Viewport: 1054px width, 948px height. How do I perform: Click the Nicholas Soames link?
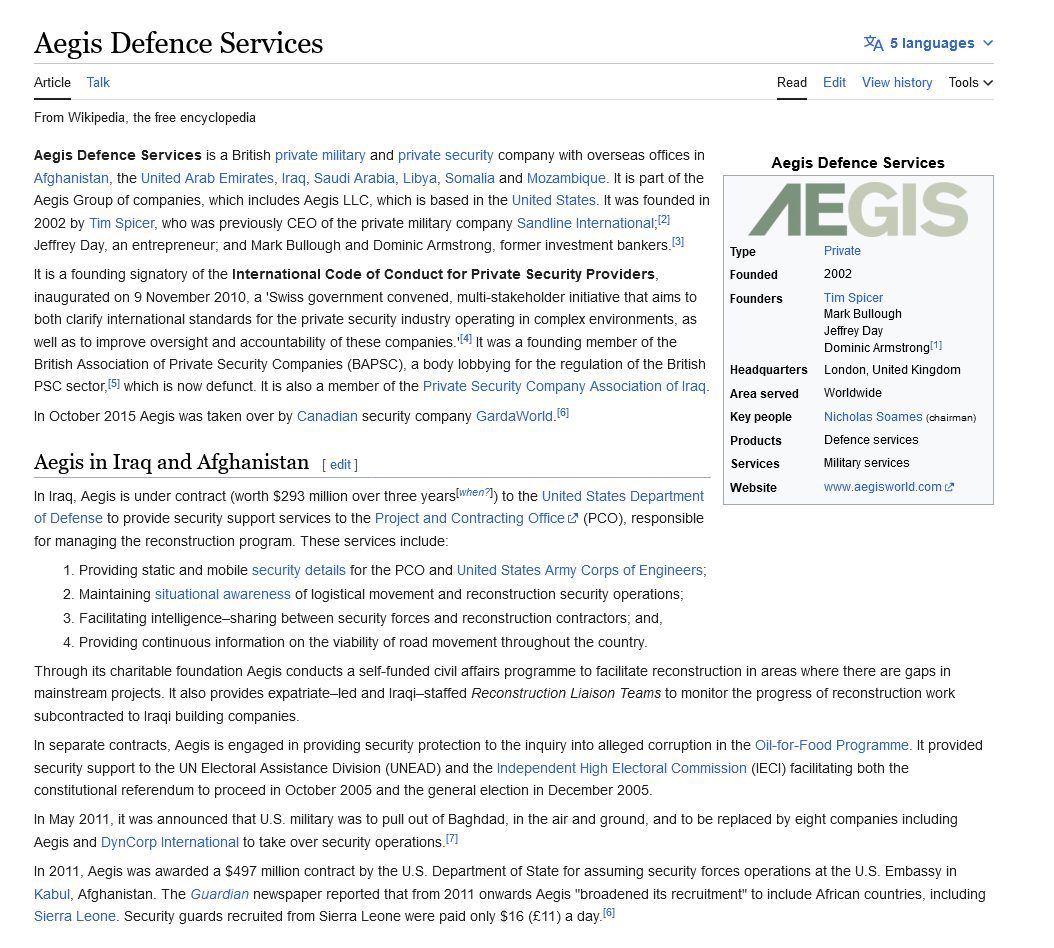point(871,417)
